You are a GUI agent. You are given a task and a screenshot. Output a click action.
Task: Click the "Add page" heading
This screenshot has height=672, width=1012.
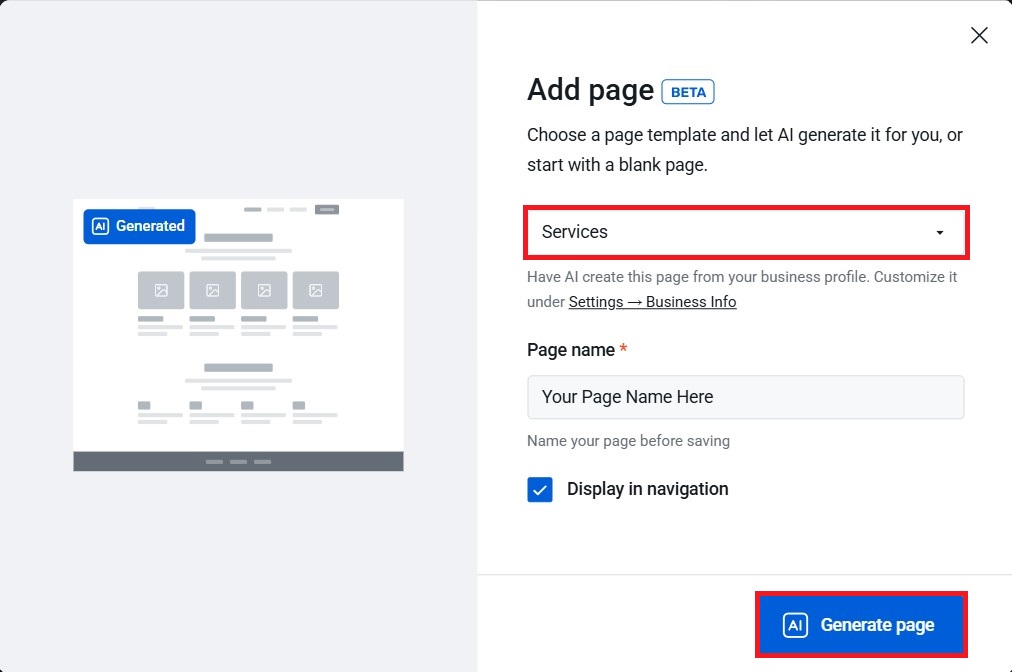(590, 90)
